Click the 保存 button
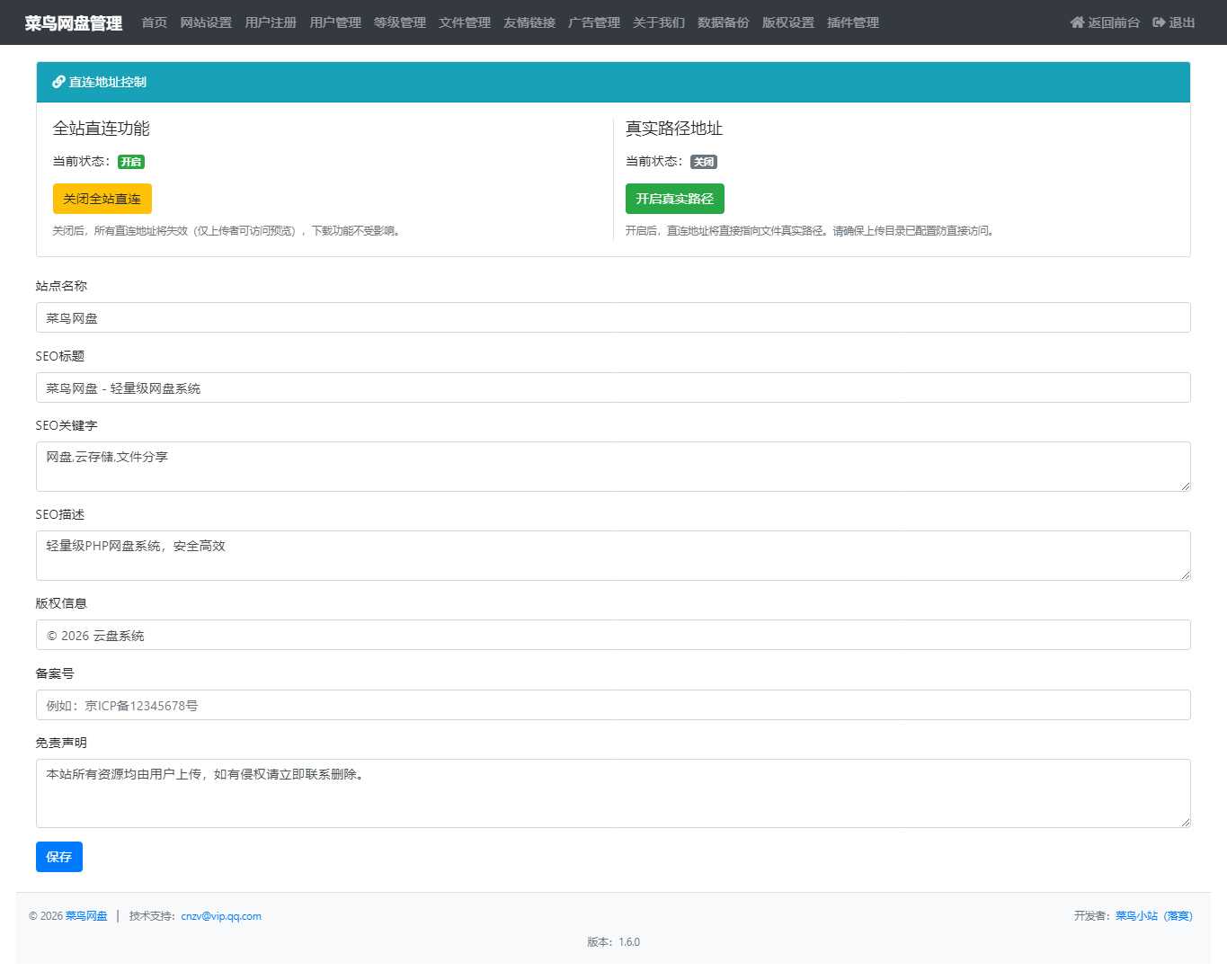 pyautogui.click(x=59, y=857)
